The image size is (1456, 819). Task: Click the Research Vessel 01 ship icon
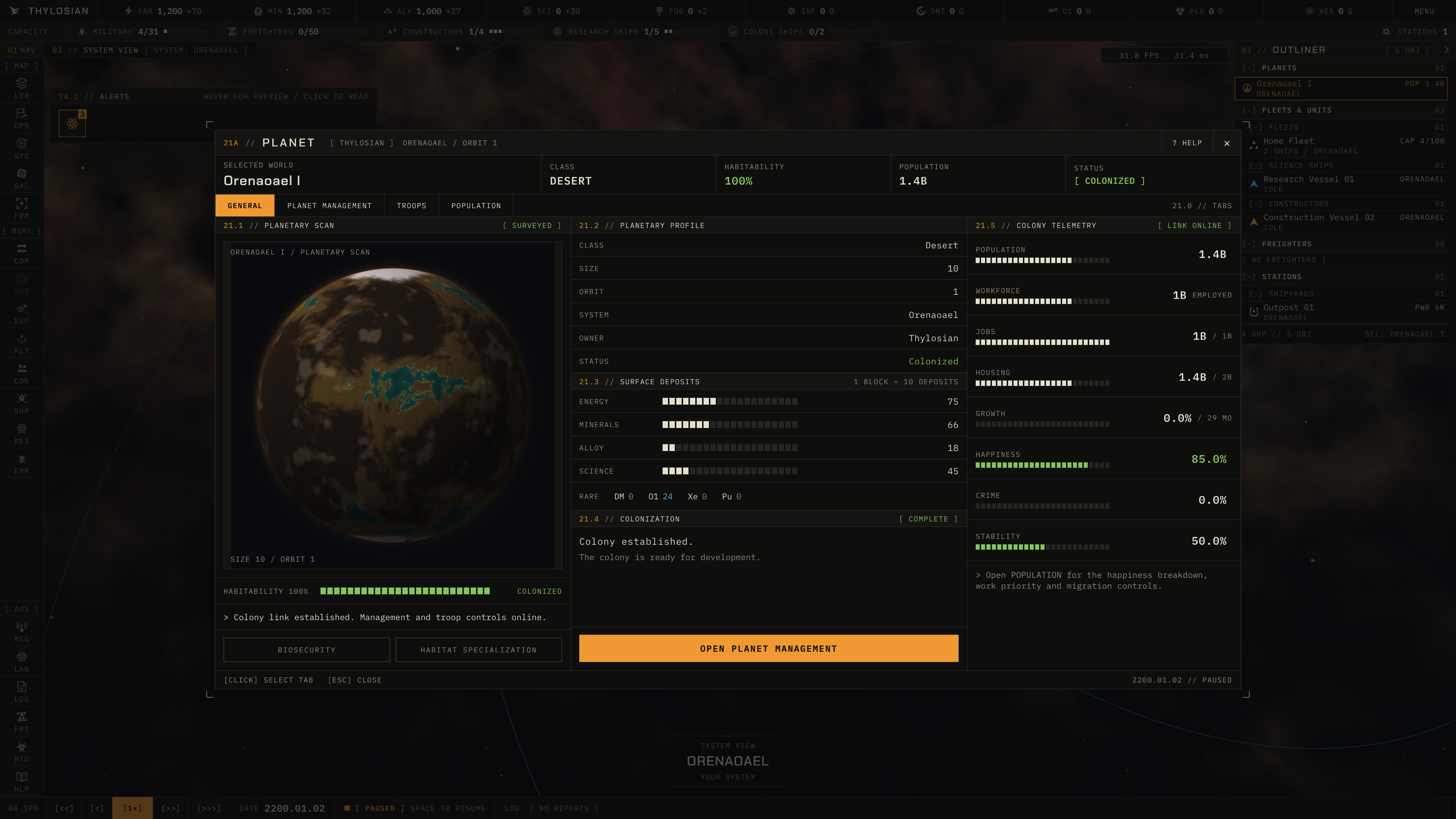click(1254, 184)
